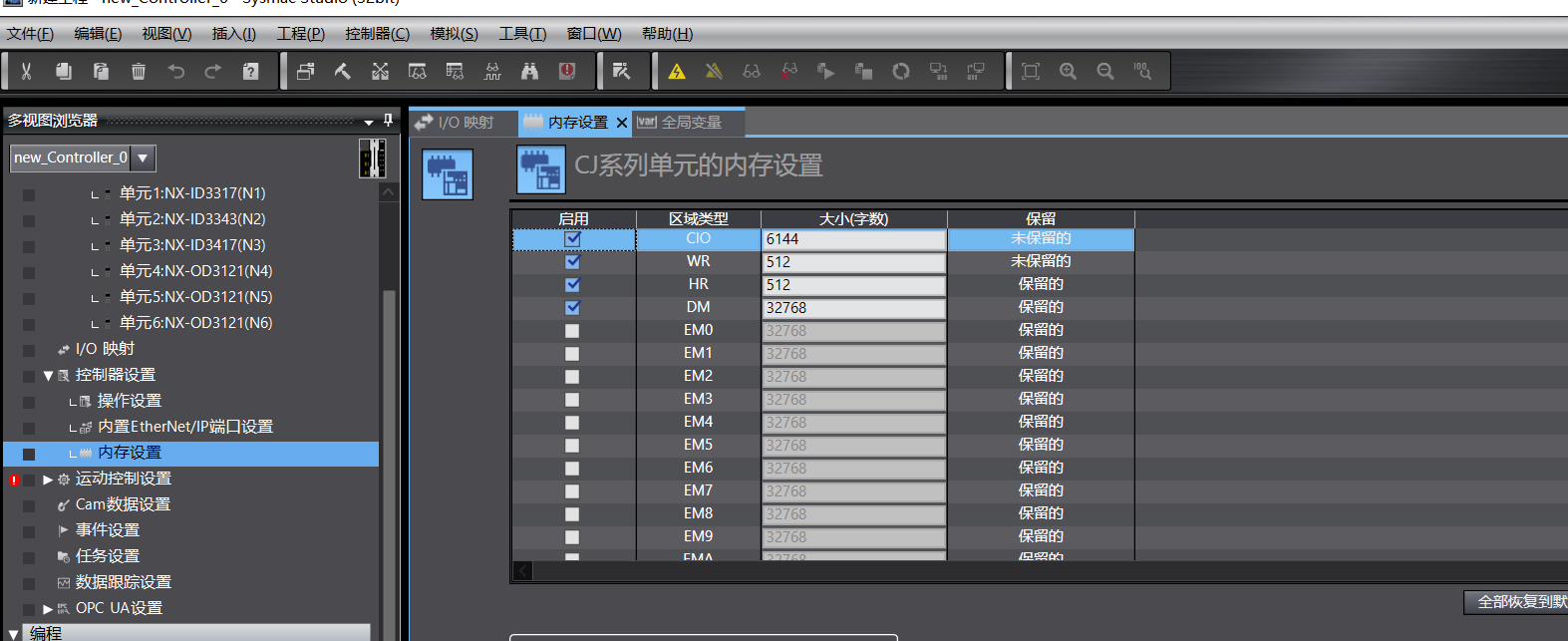Click the Zoom In magnifier icon
This screenshot has height=641, width=1568.
1068,71
